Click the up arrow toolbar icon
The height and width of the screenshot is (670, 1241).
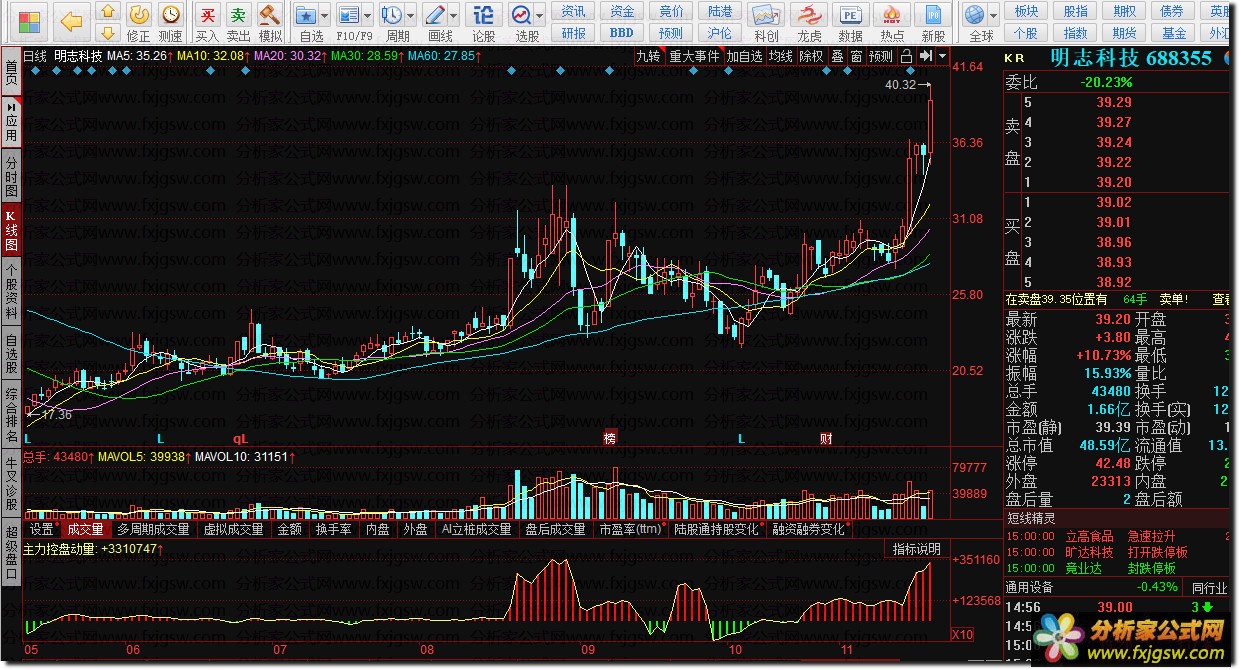(108, 11)
